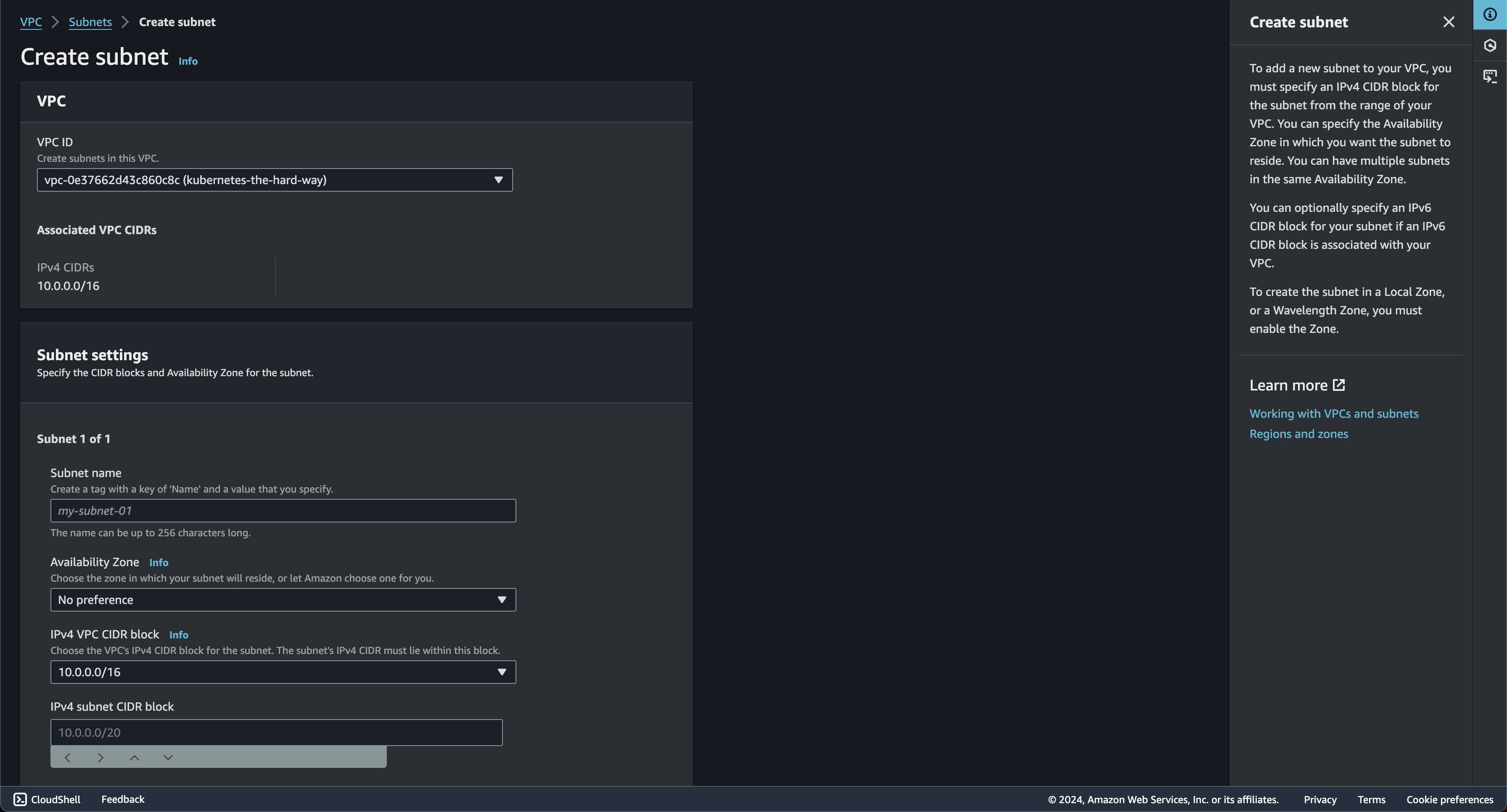The width and height of the screenshot is (1507, 812).
Task: Go to the Subnets breadcrumb link
Action: [x=90, y=22]
